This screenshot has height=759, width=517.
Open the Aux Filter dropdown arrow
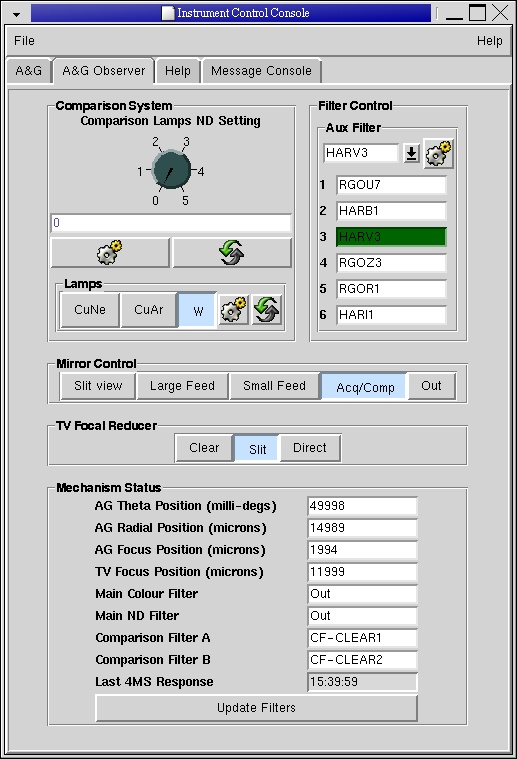pos(411,153)
